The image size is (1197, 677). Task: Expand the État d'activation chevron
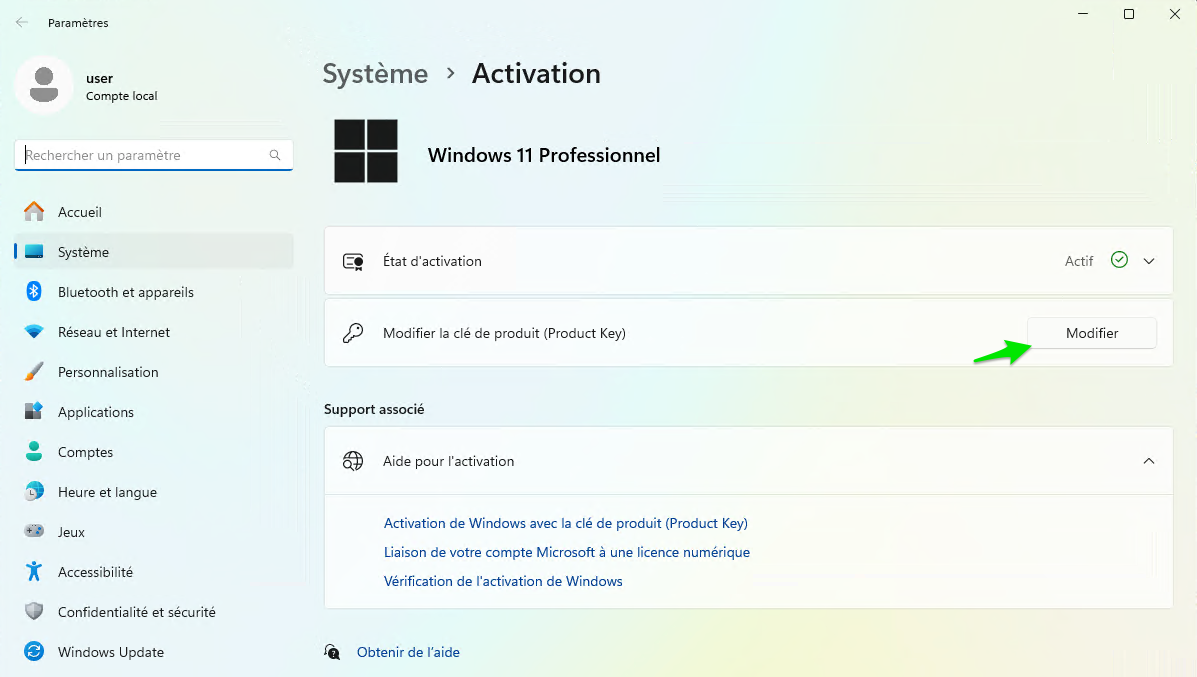coord(1149,261)
